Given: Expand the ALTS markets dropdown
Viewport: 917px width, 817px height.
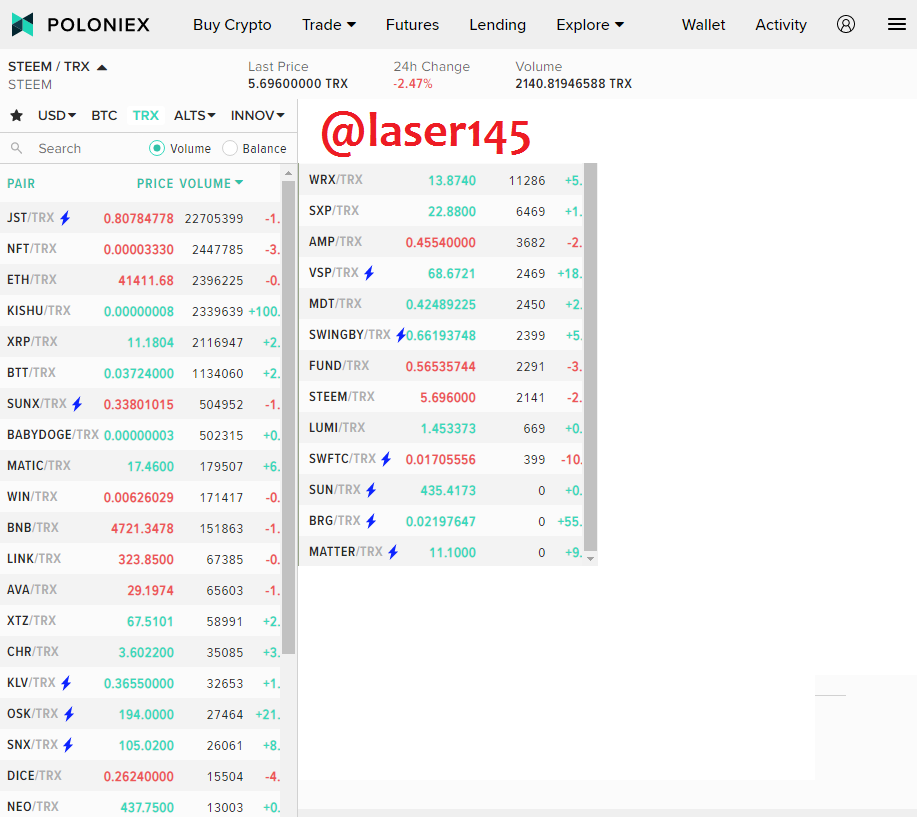Looking at the screenshot, I should (x=194, y=115).
